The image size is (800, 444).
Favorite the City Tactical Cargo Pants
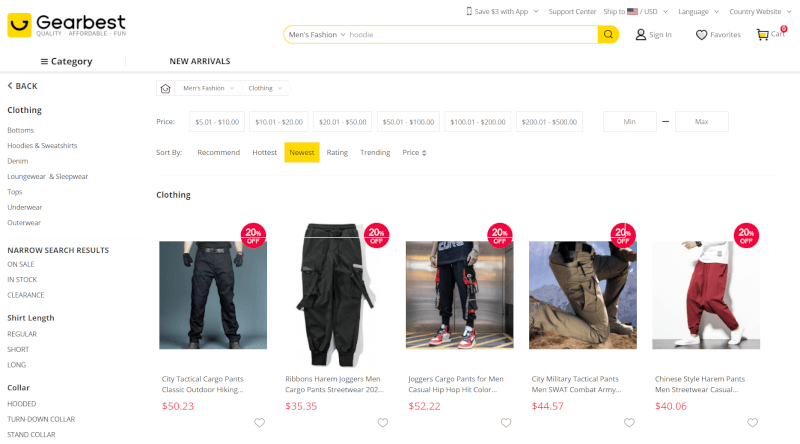point(259,423)
